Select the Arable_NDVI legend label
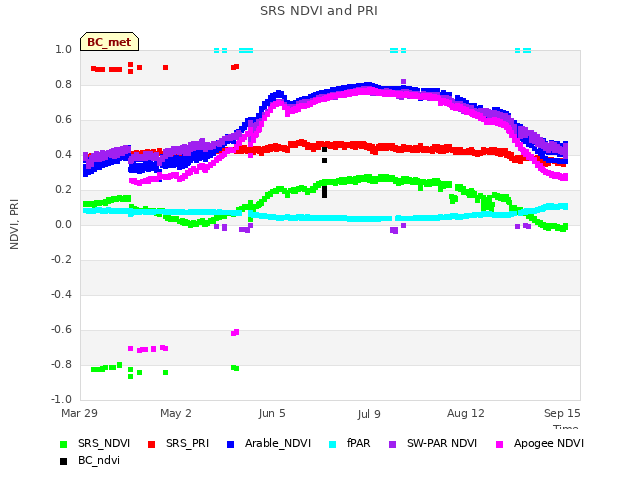The width and height of the screenshot is (640, 480). 278,444
